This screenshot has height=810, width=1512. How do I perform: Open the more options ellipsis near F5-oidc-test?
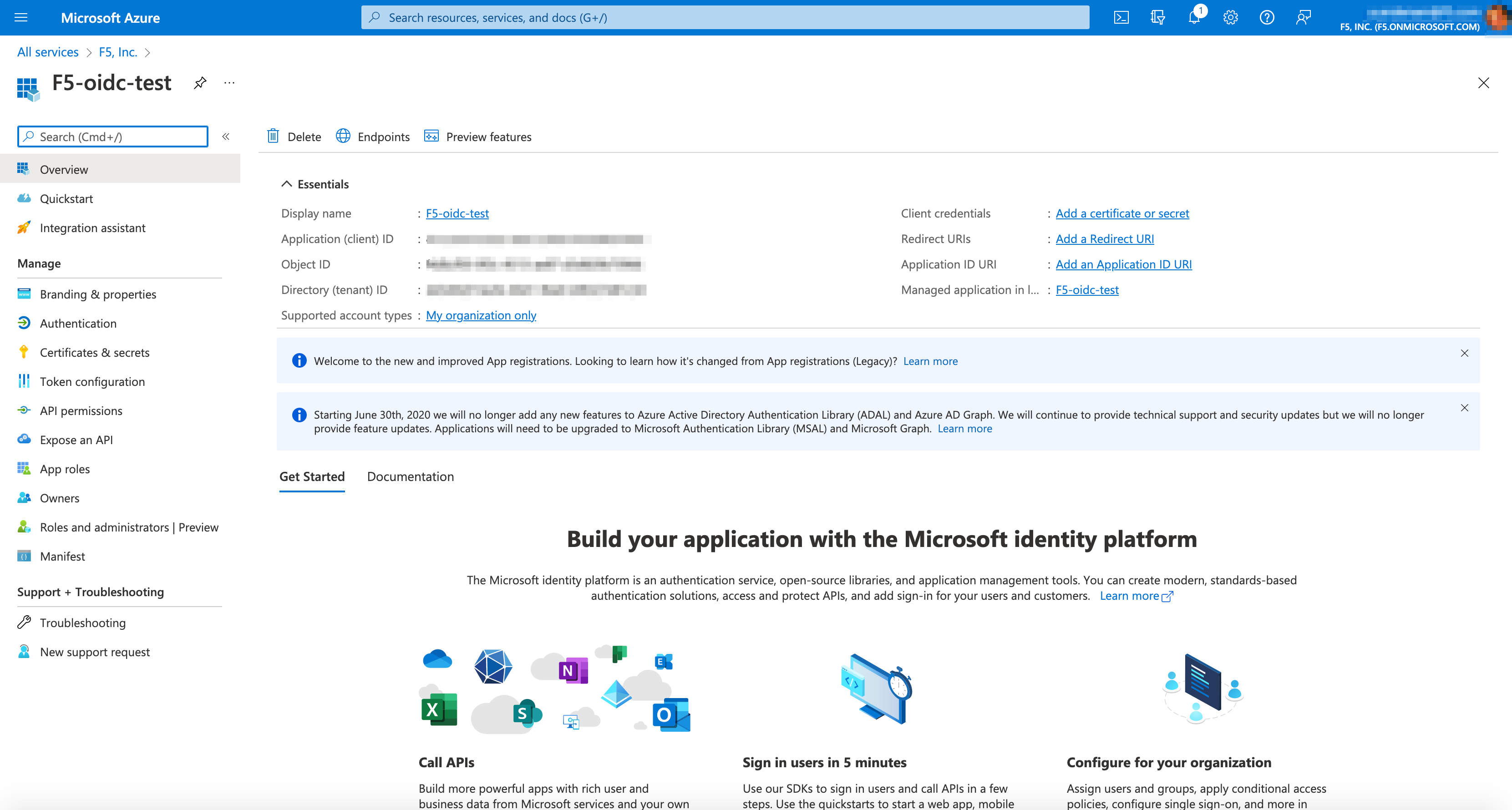(229, 83)
